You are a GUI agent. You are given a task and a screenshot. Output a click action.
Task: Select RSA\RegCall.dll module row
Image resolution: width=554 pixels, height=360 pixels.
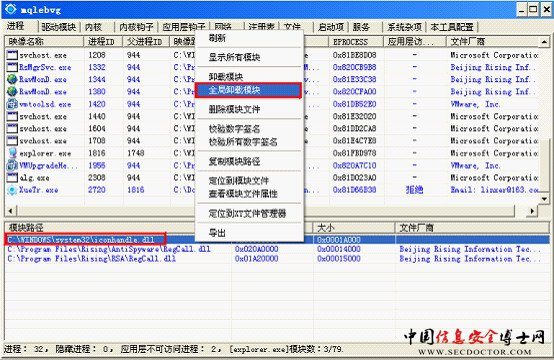277,259
